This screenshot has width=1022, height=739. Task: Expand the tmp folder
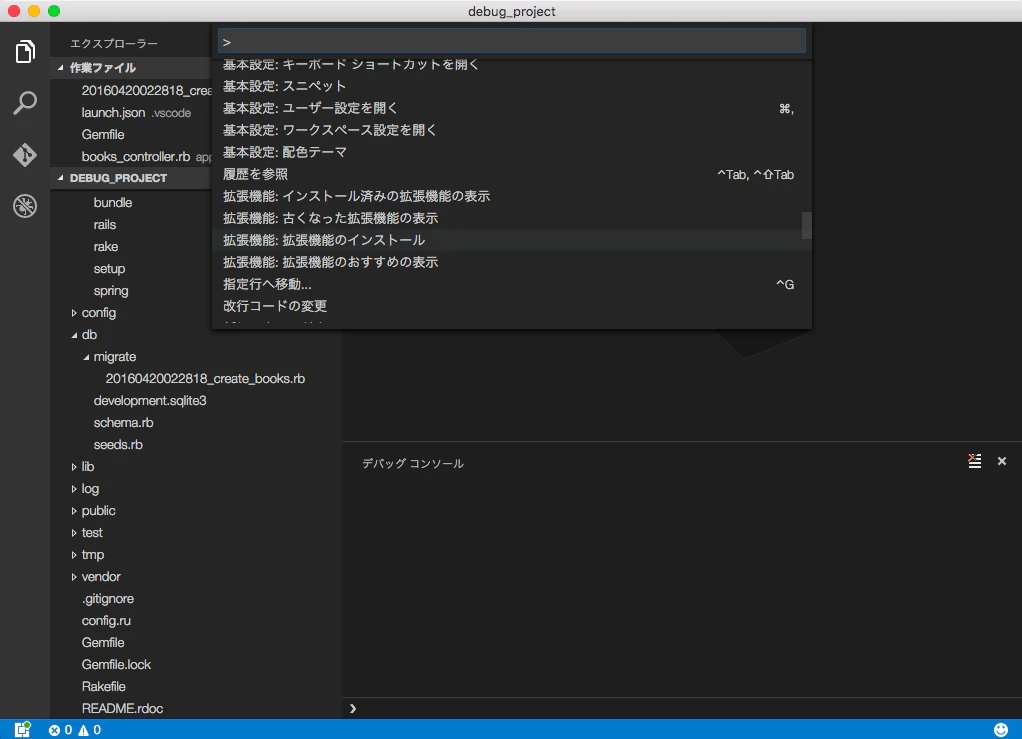(x=74, y=555)
